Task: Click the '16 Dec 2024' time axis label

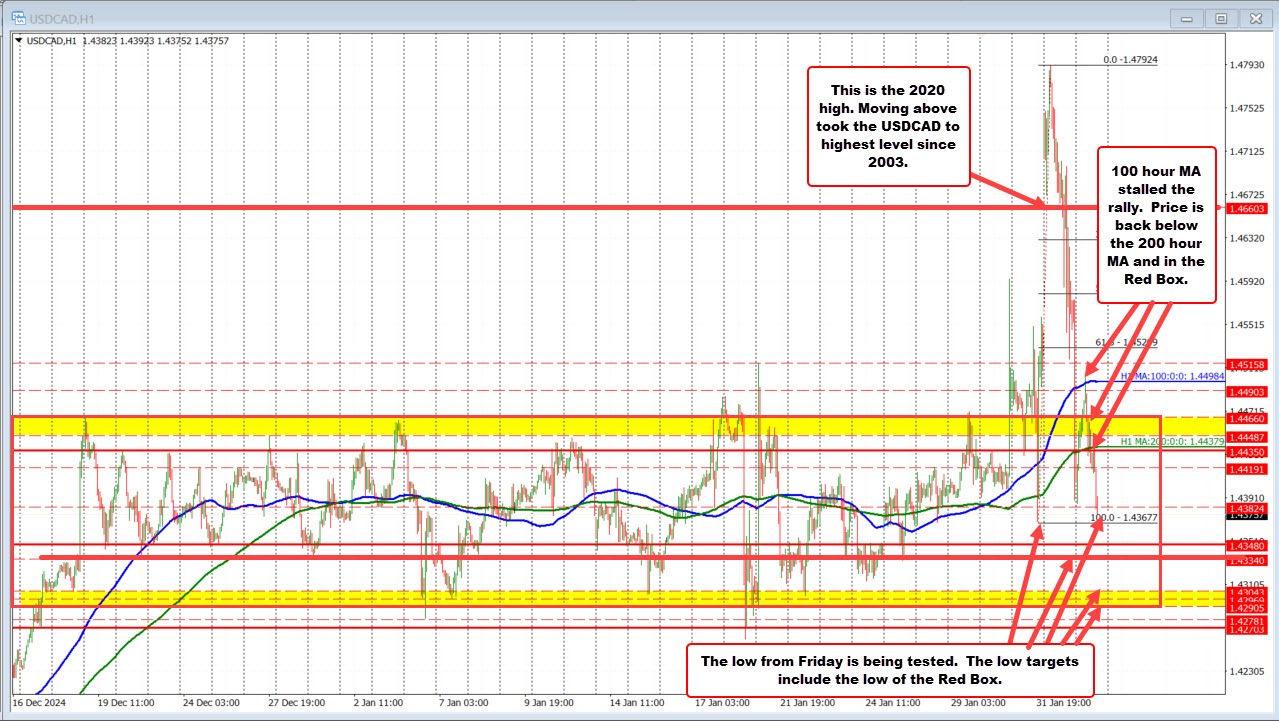Action: tap(38, 704)
